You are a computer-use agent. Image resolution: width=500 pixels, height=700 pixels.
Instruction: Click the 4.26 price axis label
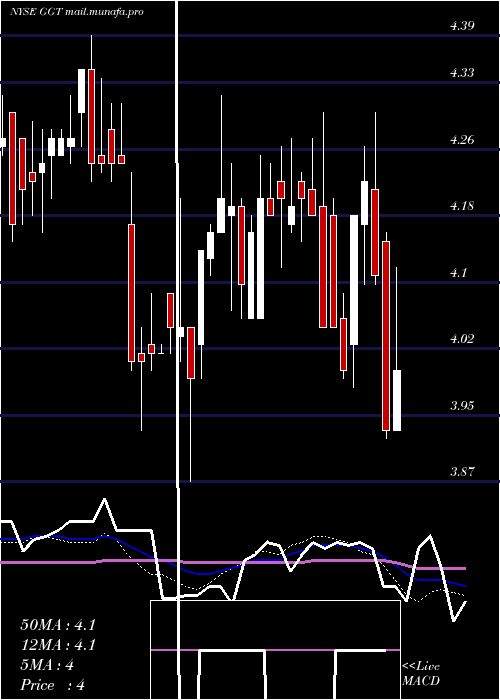click(462, 140)
